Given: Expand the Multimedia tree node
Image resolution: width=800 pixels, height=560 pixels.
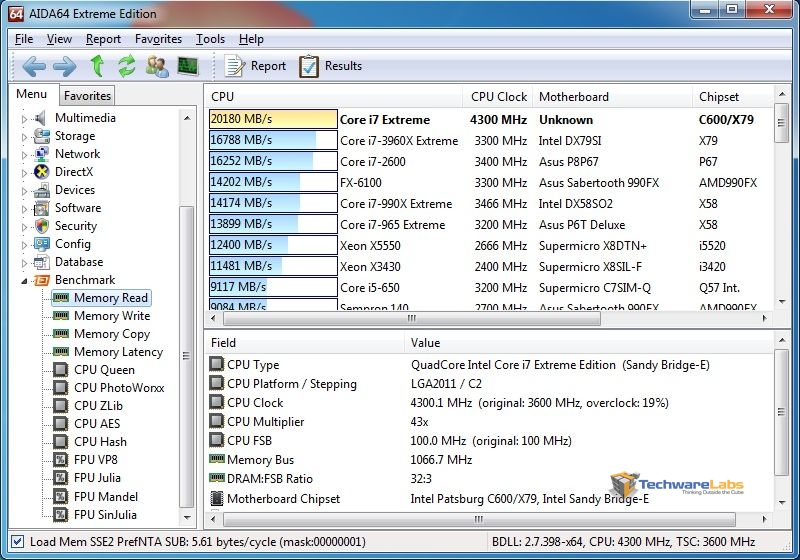Looking at the screenshot, I should (x=24, y=119).
